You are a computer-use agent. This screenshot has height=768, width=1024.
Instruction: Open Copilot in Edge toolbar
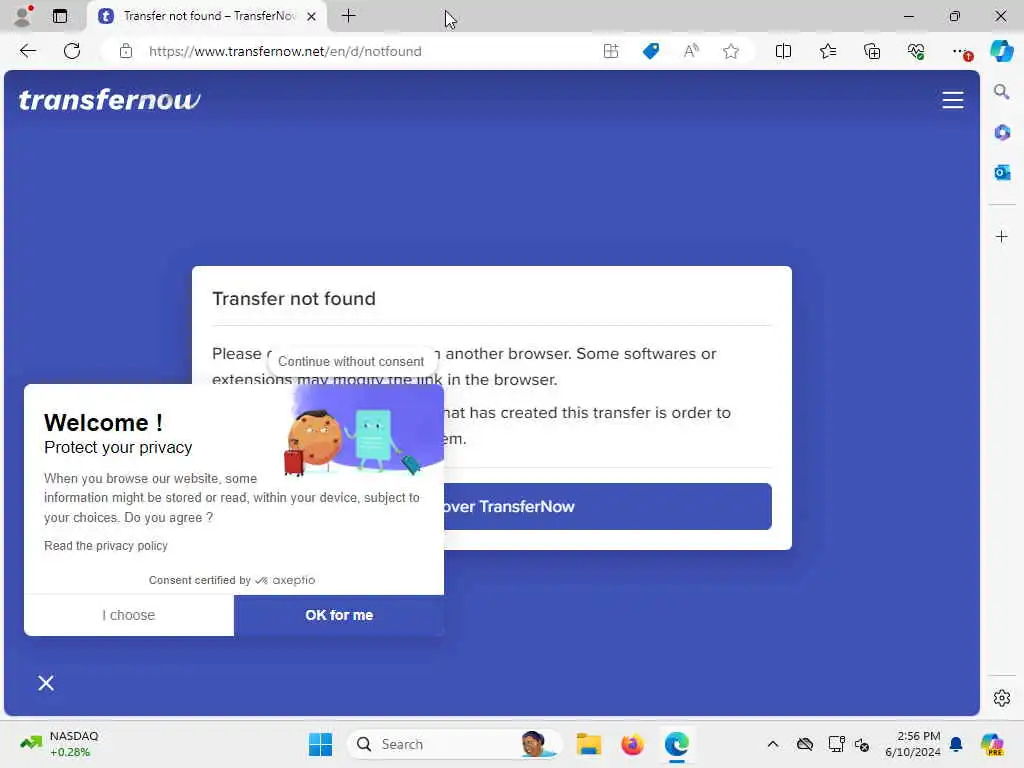pos(1001,51)
